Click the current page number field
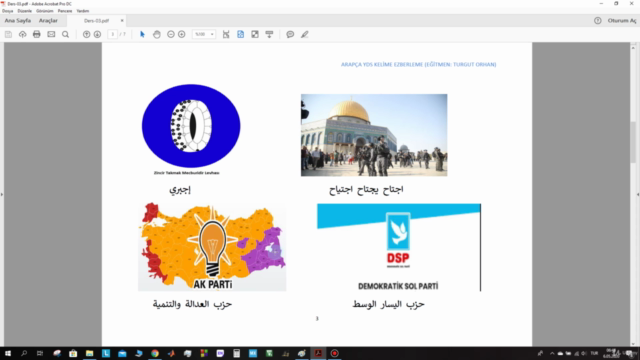This screenshot has height=360, width=640. [113, 34]
